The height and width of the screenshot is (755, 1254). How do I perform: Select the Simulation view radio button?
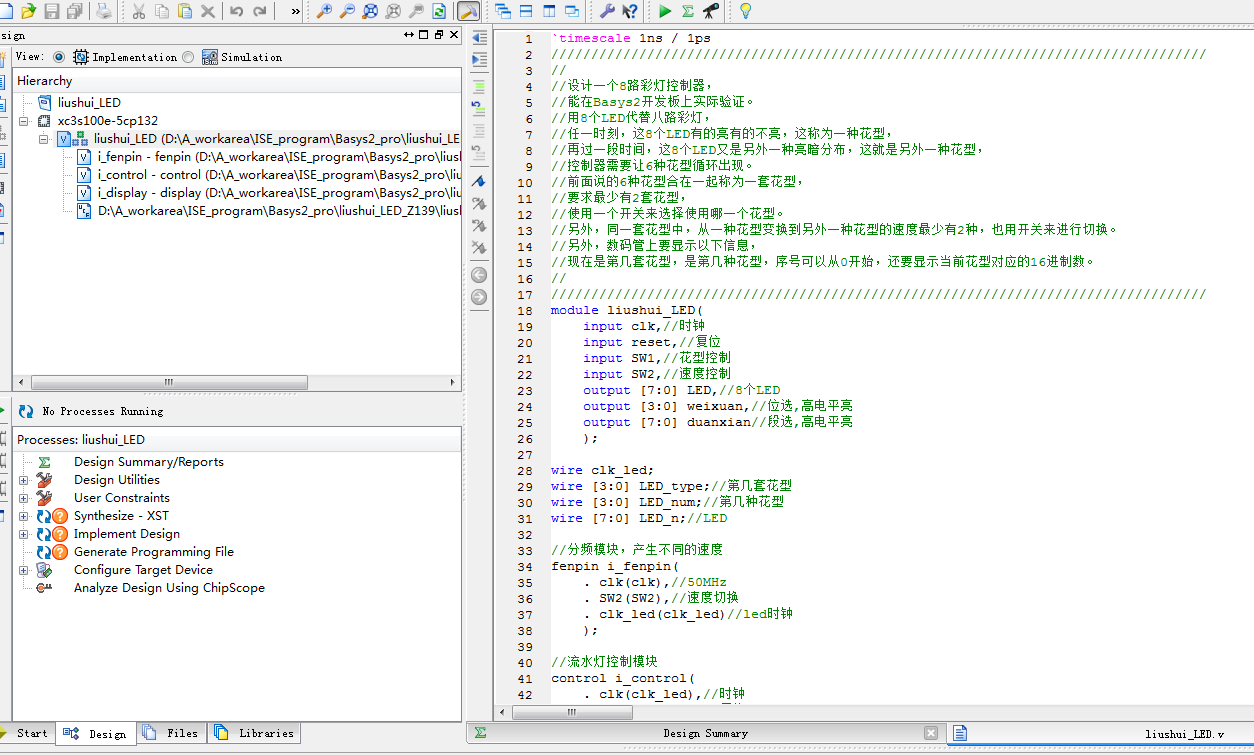[x=189, y=57]
